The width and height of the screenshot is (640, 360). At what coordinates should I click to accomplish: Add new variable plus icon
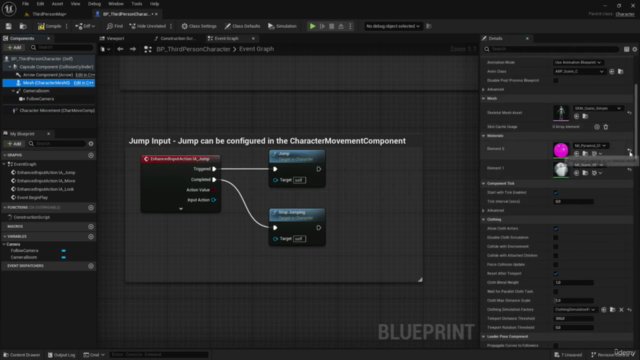(x=91, y=236)
